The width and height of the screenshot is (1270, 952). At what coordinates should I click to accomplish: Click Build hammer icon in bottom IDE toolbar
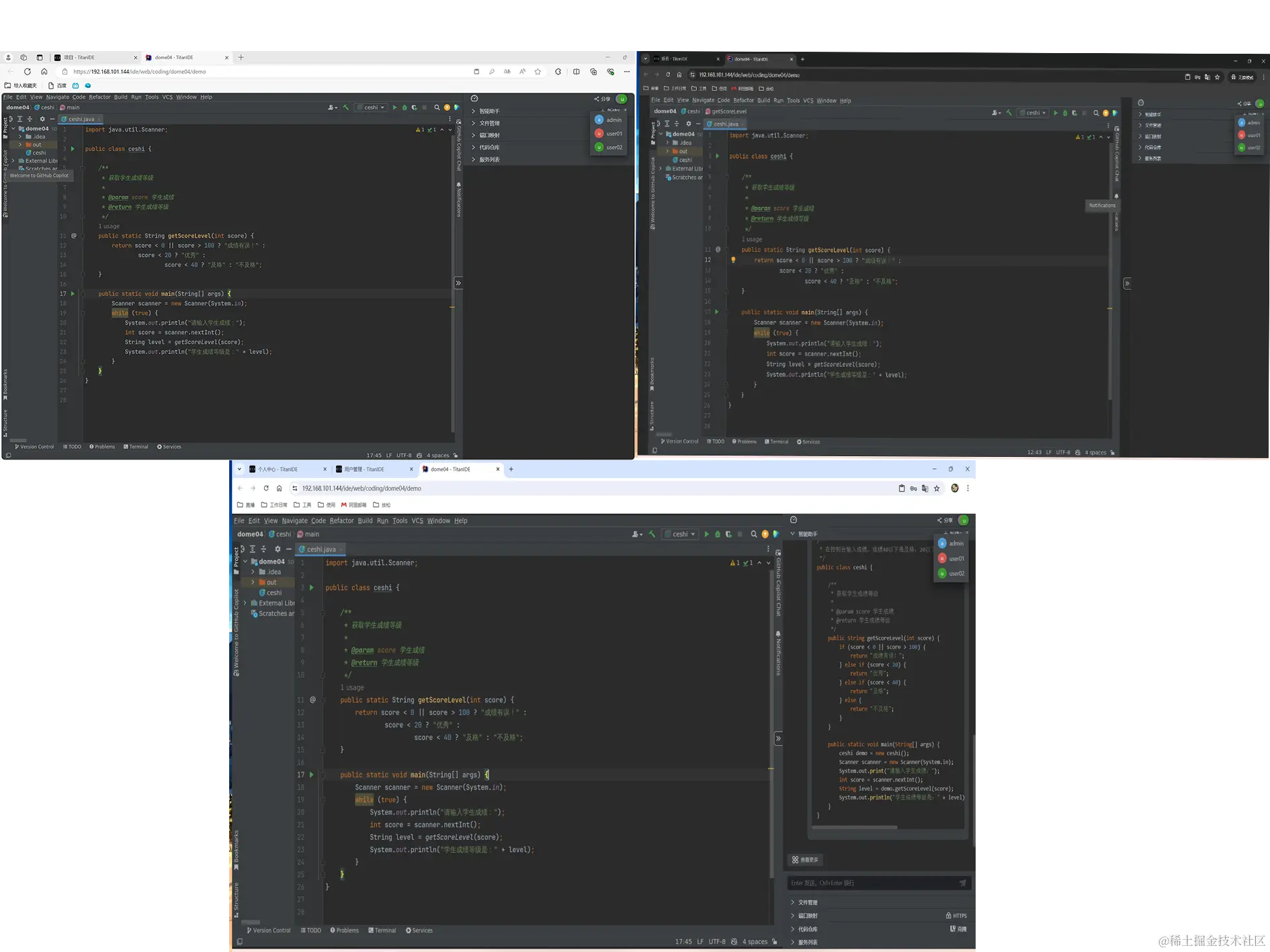[x=652, y=534]
